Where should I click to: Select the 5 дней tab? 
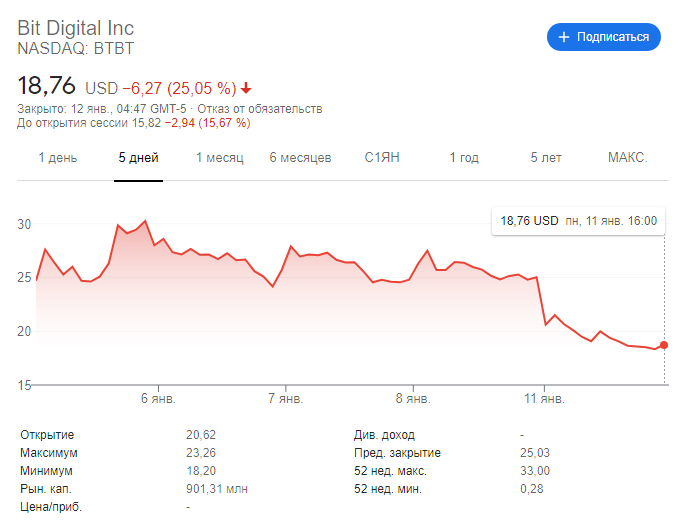[x=138, y=158]
